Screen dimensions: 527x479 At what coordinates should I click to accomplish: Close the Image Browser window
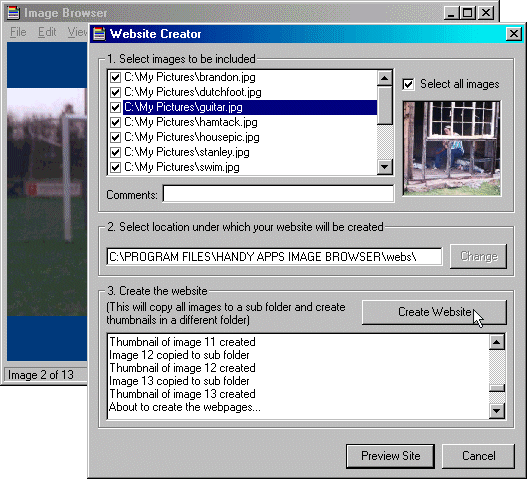point(486,13)
